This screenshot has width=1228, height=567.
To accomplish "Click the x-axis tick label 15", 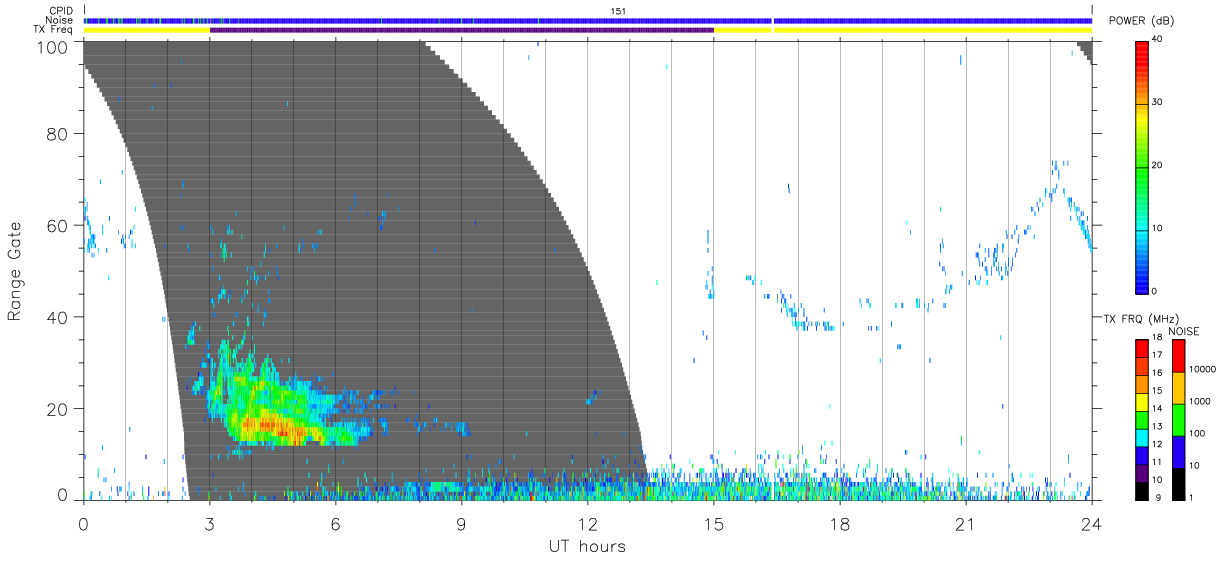I will click(x=713, y=523).
